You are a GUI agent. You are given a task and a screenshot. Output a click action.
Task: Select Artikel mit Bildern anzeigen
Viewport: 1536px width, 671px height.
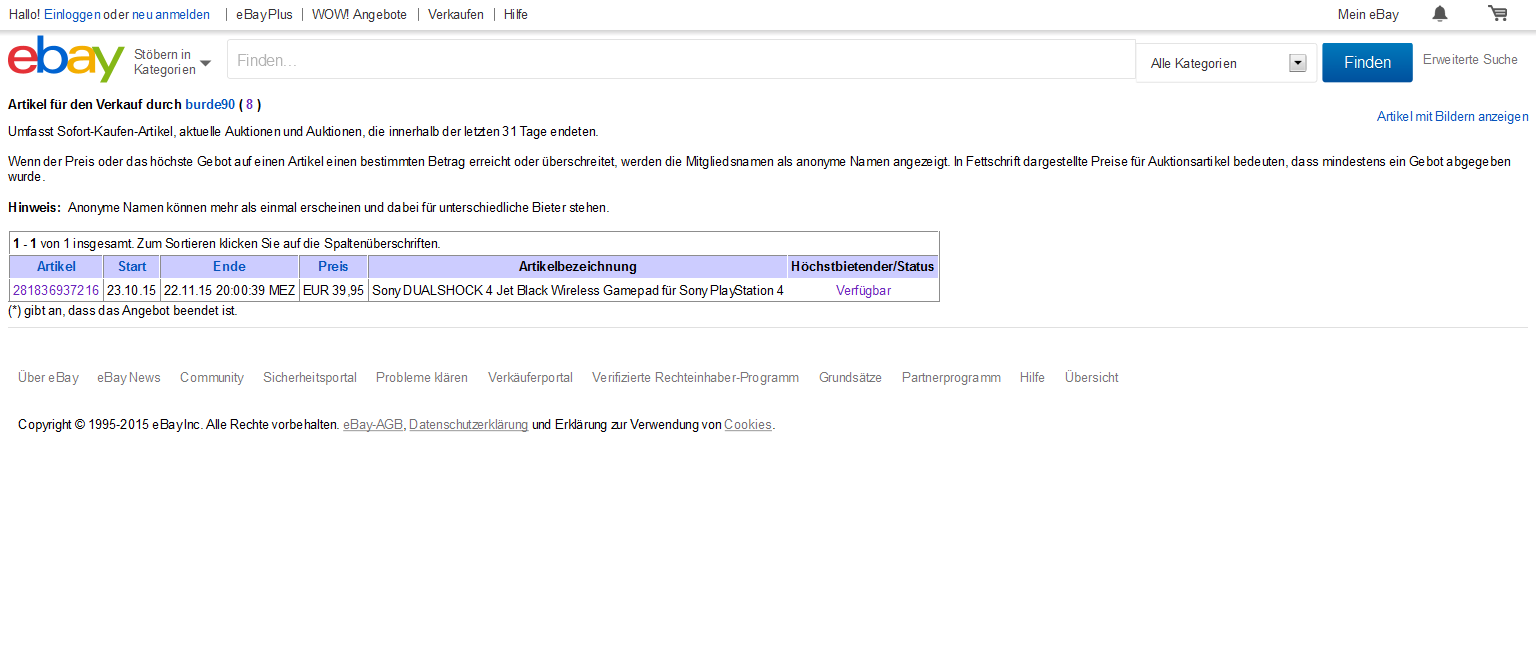click(1452, 117)
